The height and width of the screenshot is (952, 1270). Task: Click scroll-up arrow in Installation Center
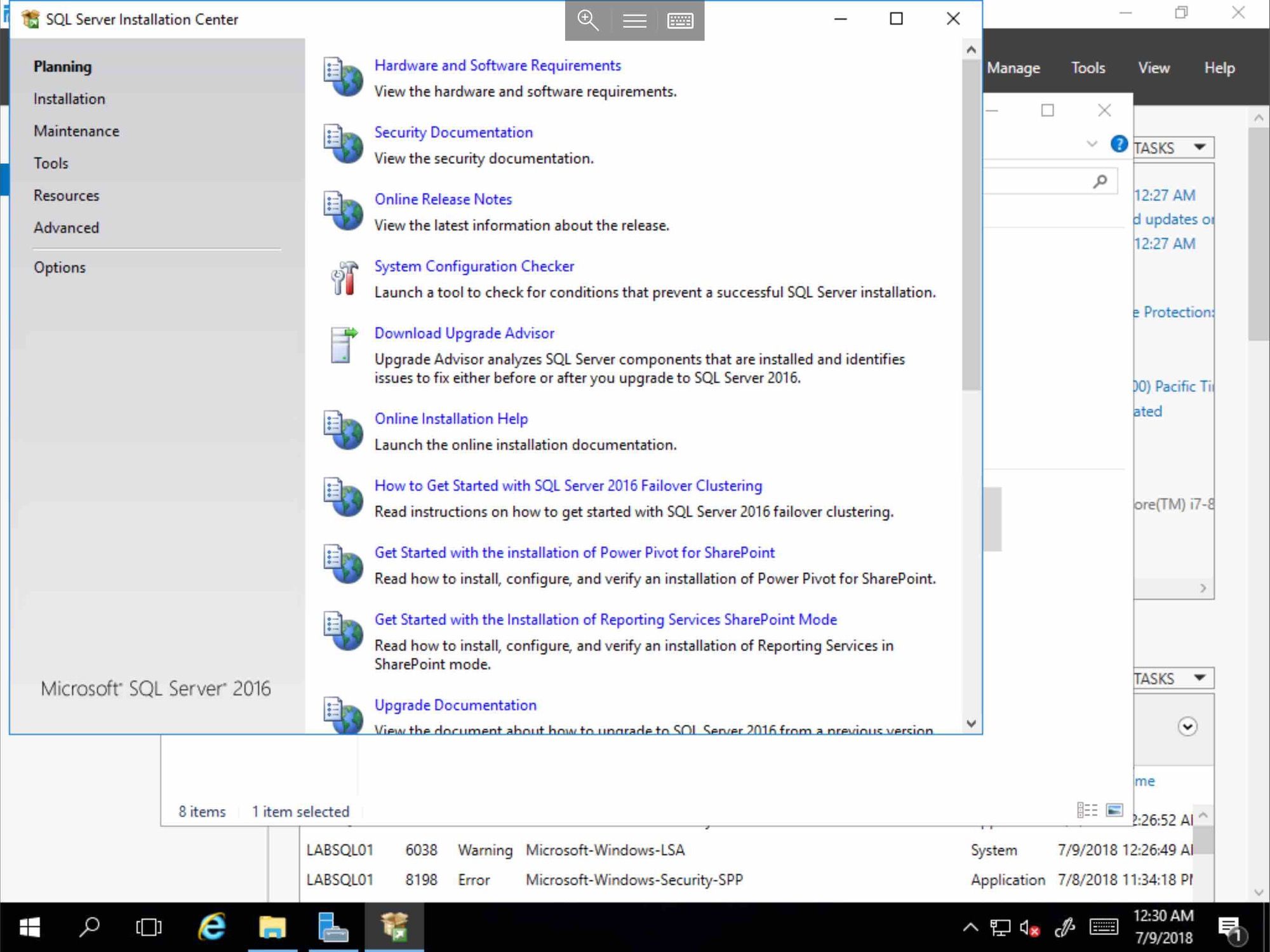point(971,50)
